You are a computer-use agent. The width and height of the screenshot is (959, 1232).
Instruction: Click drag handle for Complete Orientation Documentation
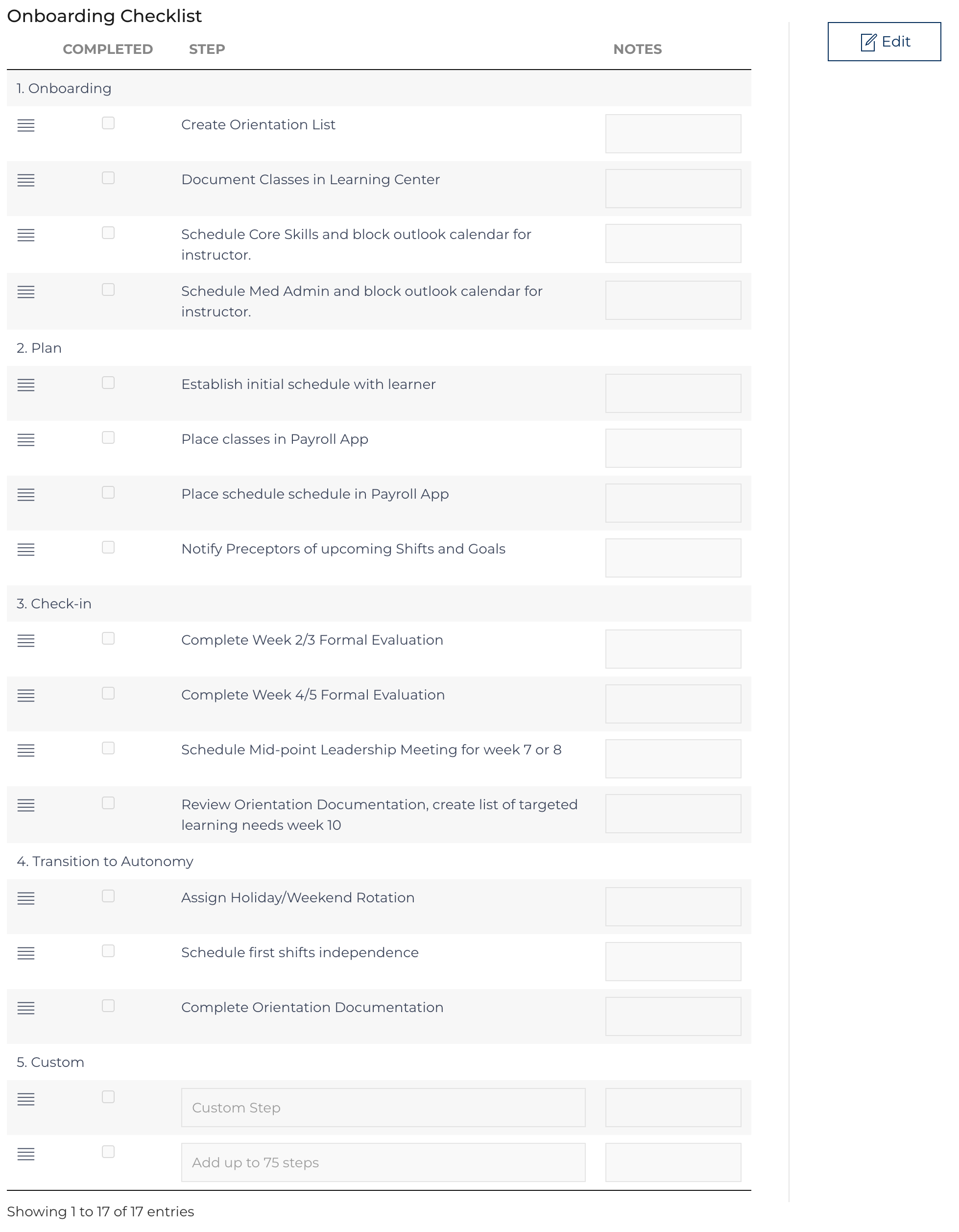click(x=26, y=1008)
